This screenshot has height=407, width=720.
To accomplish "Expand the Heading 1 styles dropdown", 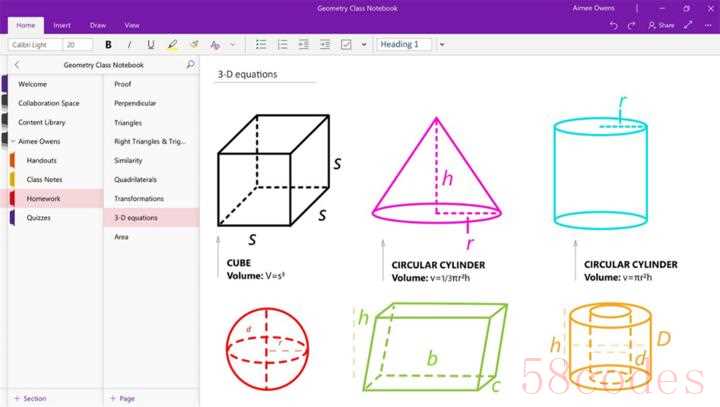I will point(441,45).
